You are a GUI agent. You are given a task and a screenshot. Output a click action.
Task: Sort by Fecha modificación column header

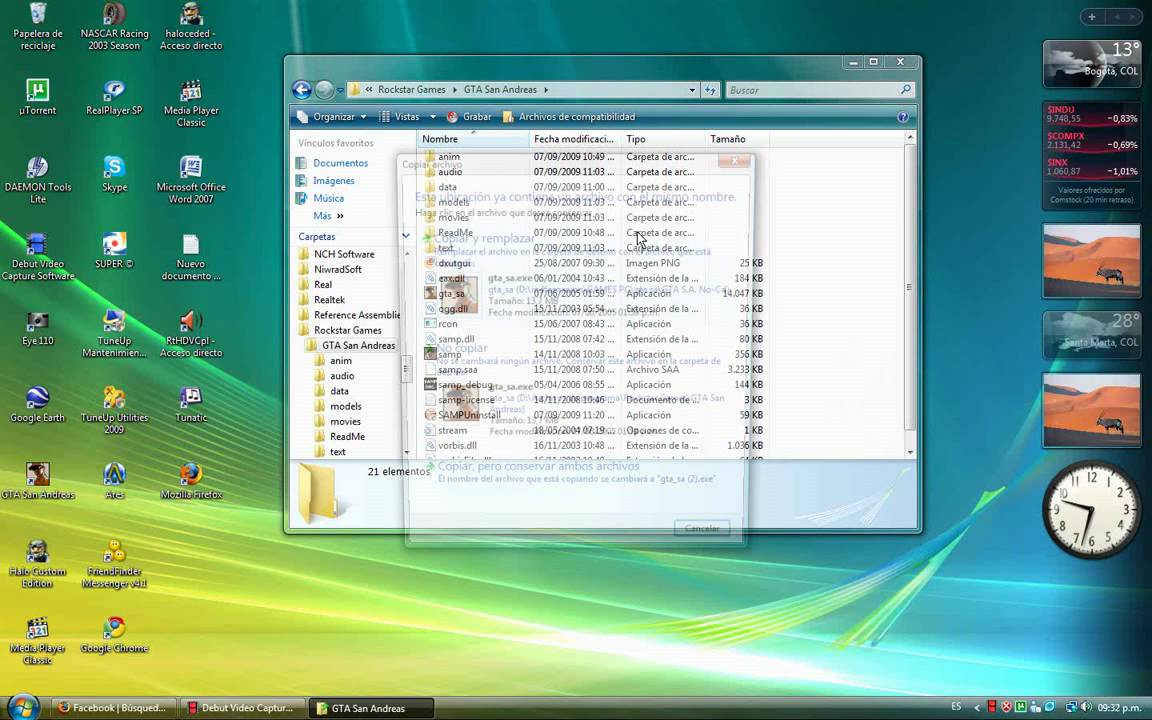click(x=575, y=139)
